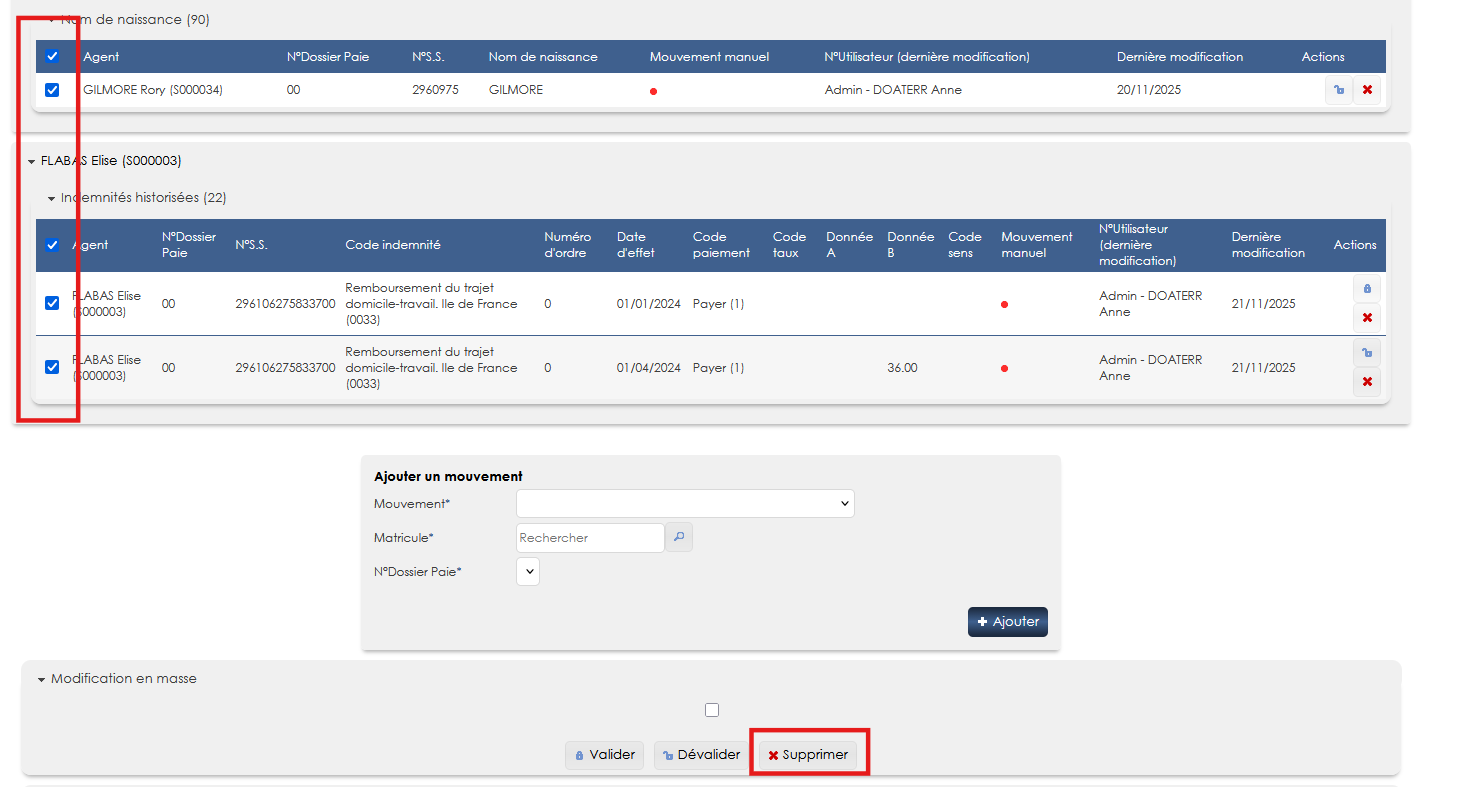
Task: Delete the GILMORE Rory row with red X
Action: [1367, 90]
